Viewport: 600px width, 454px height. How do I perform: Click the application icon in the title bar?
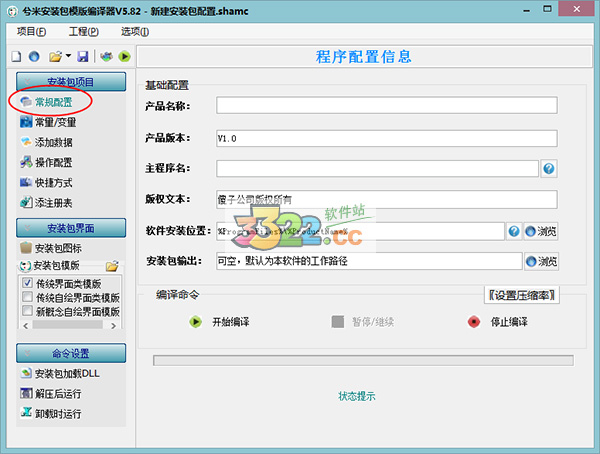(x=12, y=11)
